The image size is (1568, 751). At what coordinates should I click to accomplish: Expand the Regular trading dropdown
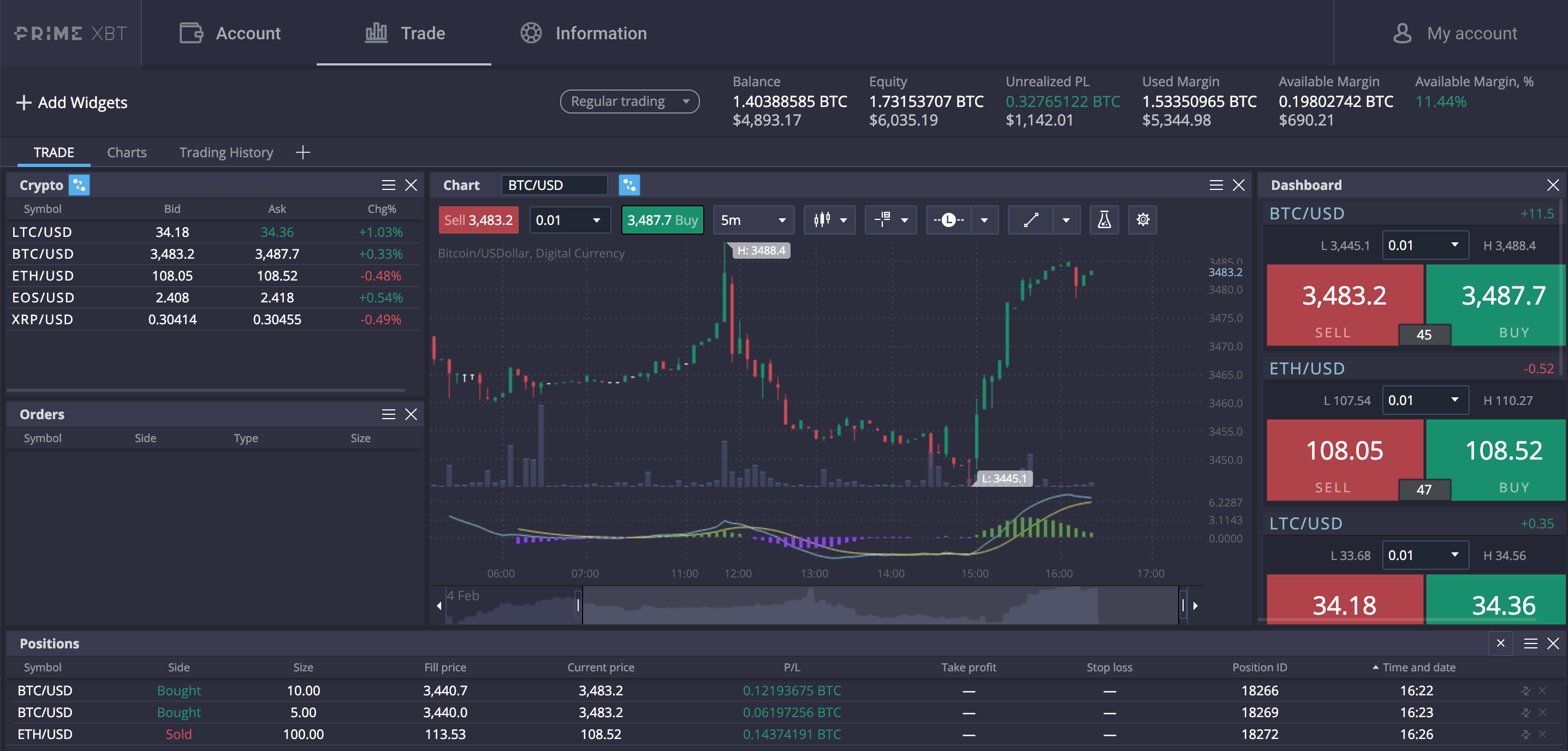pos(629,102)
